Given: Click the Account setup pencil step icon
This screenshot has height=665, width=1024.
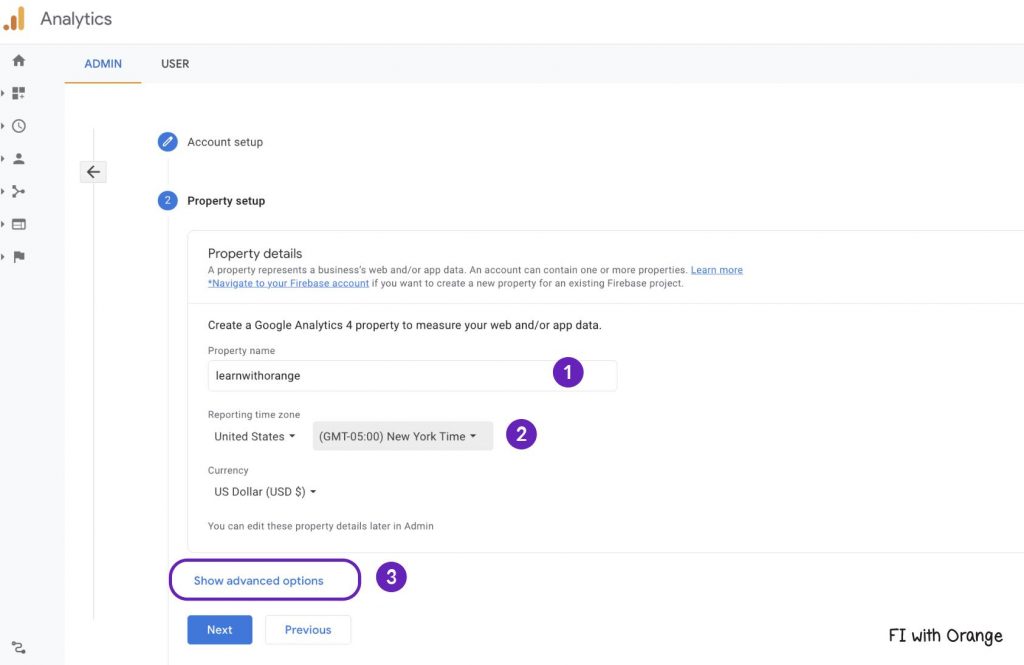Looking at the screenshot, I should [168, 141].
